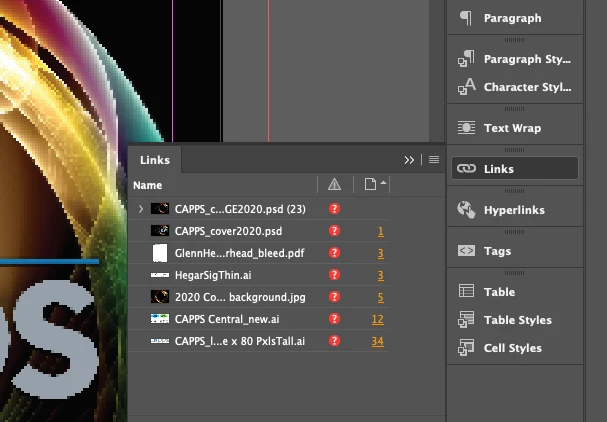Click the Links chain icon in dock
Viewport: 607px width, 422px height.
(x=466, y=168)
